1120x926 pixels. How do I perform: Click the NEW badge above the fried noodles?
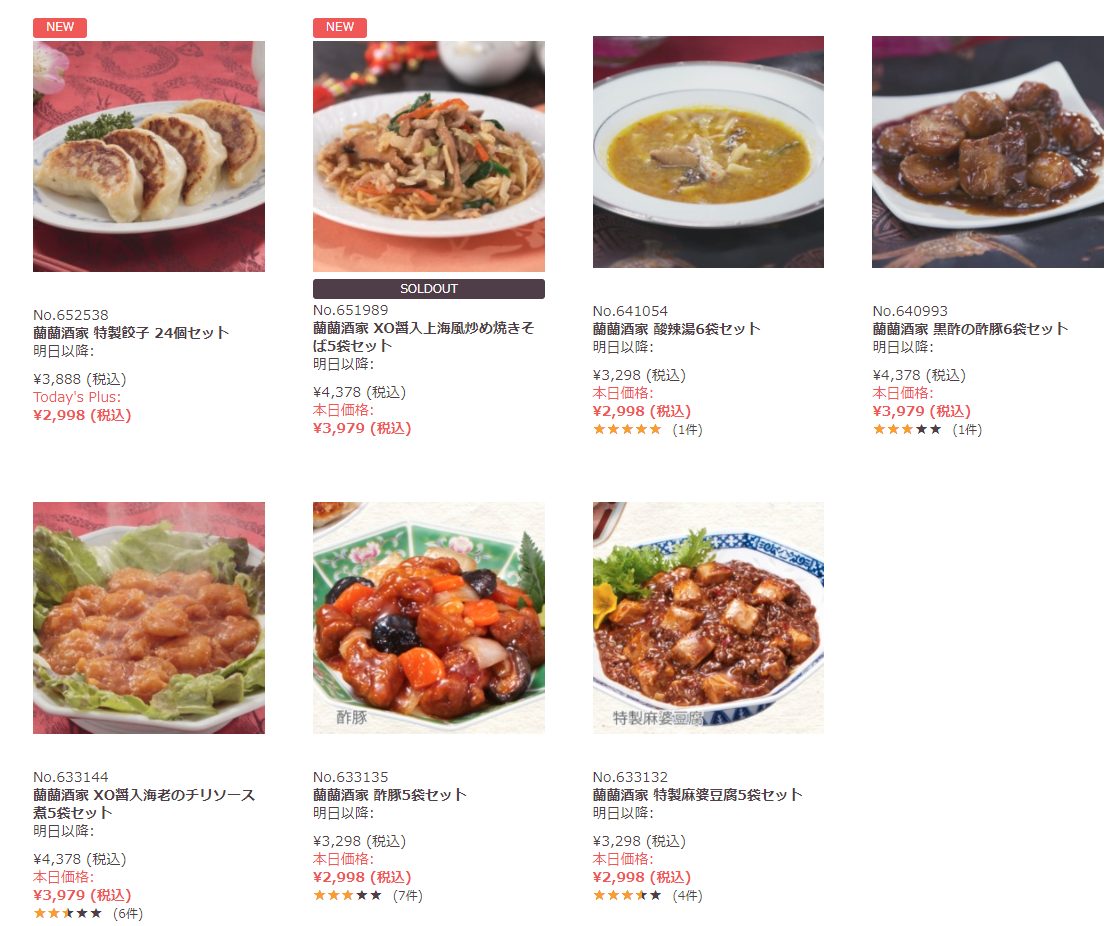coord(340,27)
